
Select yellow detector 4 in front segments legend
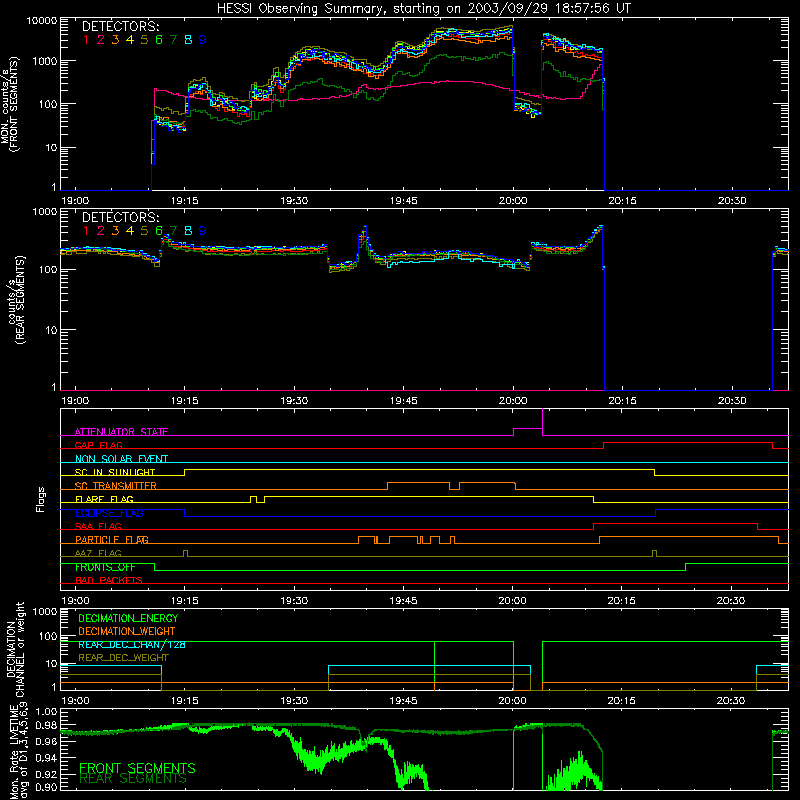tap(130, 40)
